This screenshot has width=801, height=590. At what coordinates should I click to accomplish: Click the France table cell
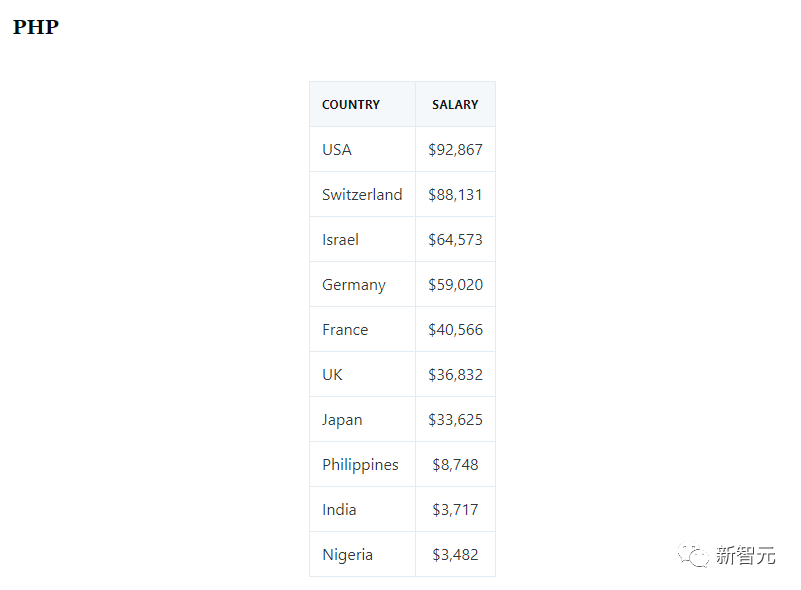pos(345,330)
